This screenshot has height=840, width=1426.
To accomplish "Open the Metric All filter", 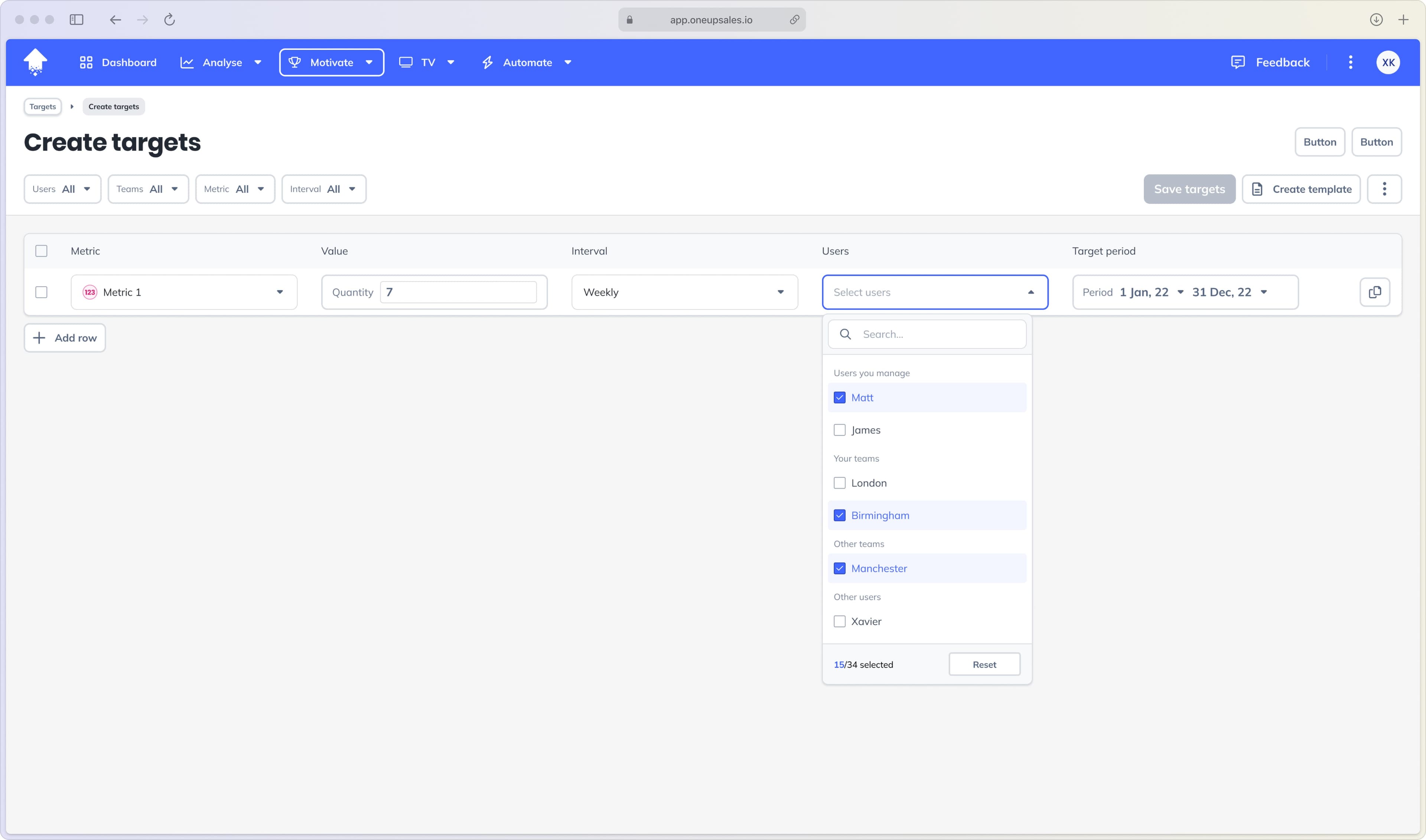I will pyautogui.click(x=235, y=189).
